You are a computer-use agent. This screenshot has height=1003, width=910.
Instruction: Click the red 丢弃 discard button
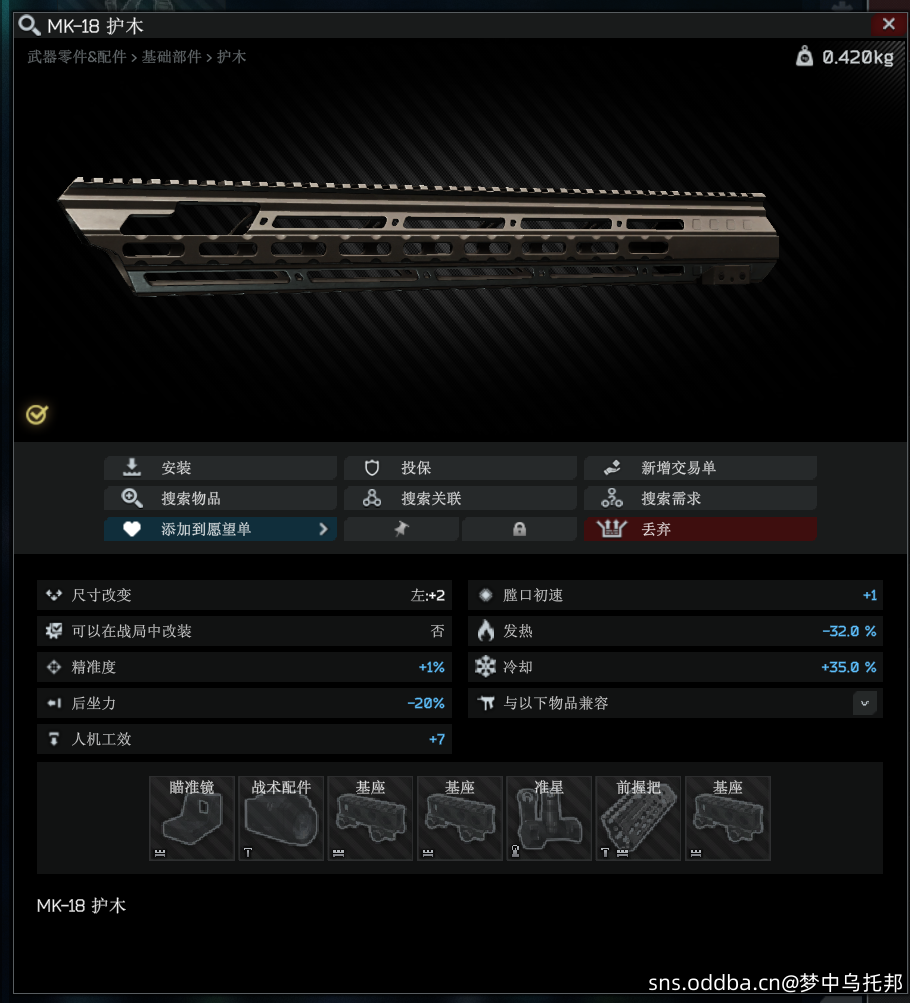click(x=700, y=529)
